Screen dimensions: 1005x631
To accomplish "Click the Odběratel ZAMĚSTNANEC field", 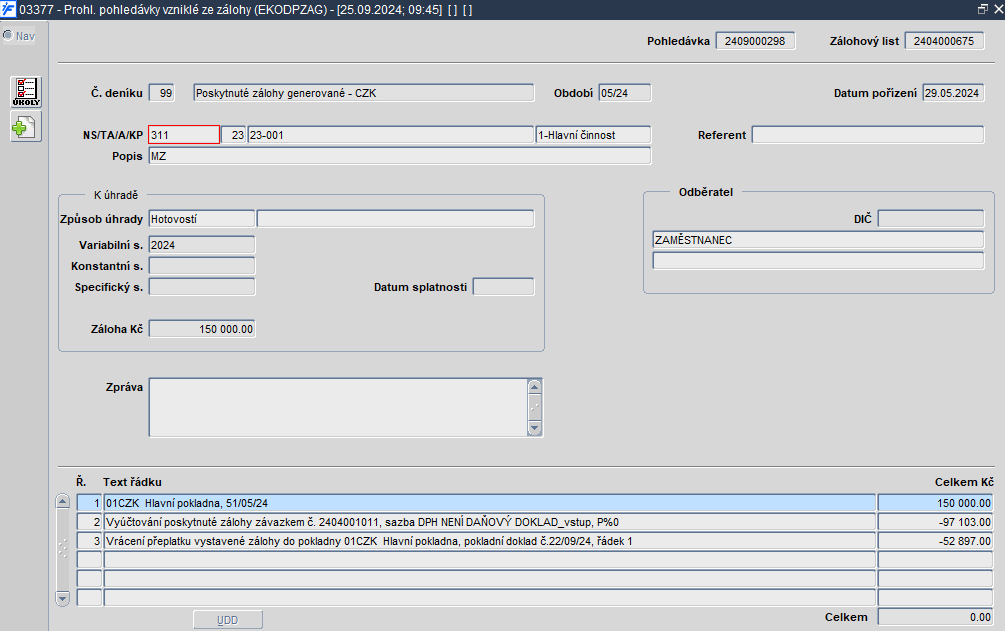I will point(818,240).
